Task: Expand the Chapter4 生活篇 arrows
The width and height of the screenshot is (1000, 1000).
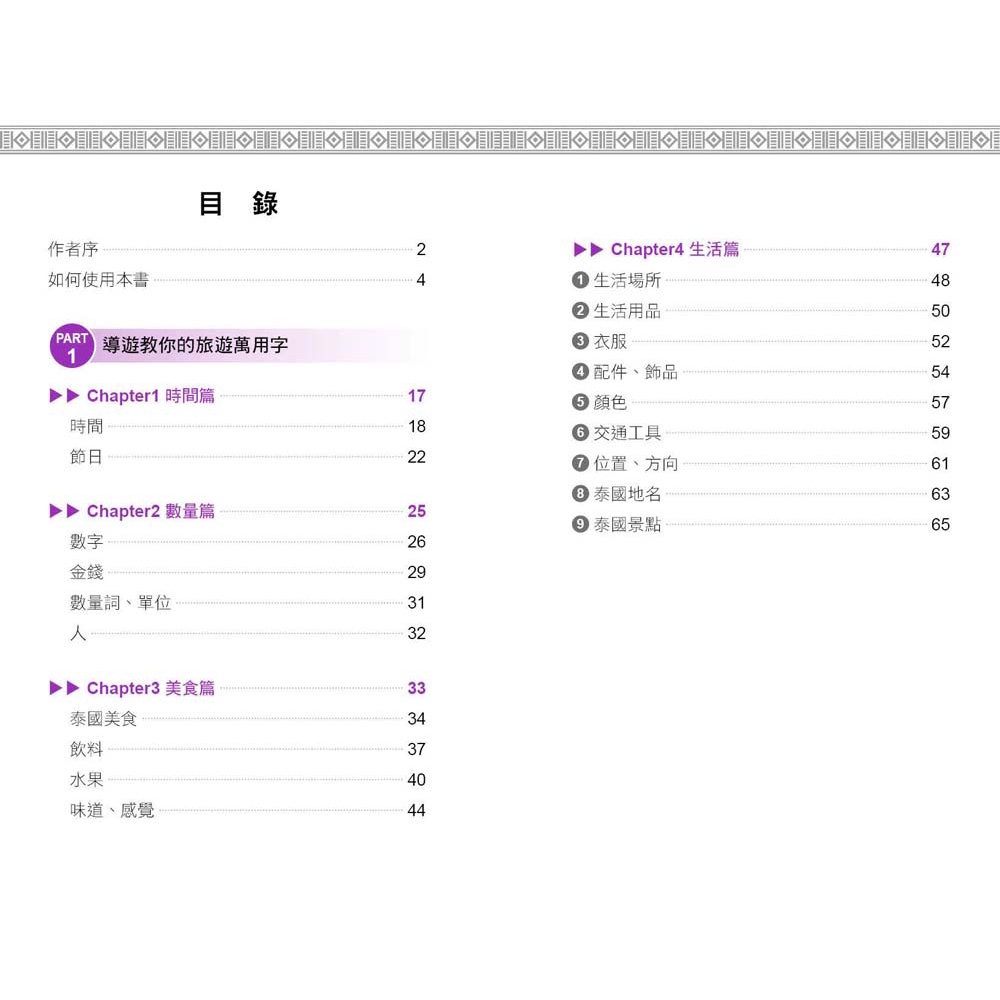Action: (588, 250)
